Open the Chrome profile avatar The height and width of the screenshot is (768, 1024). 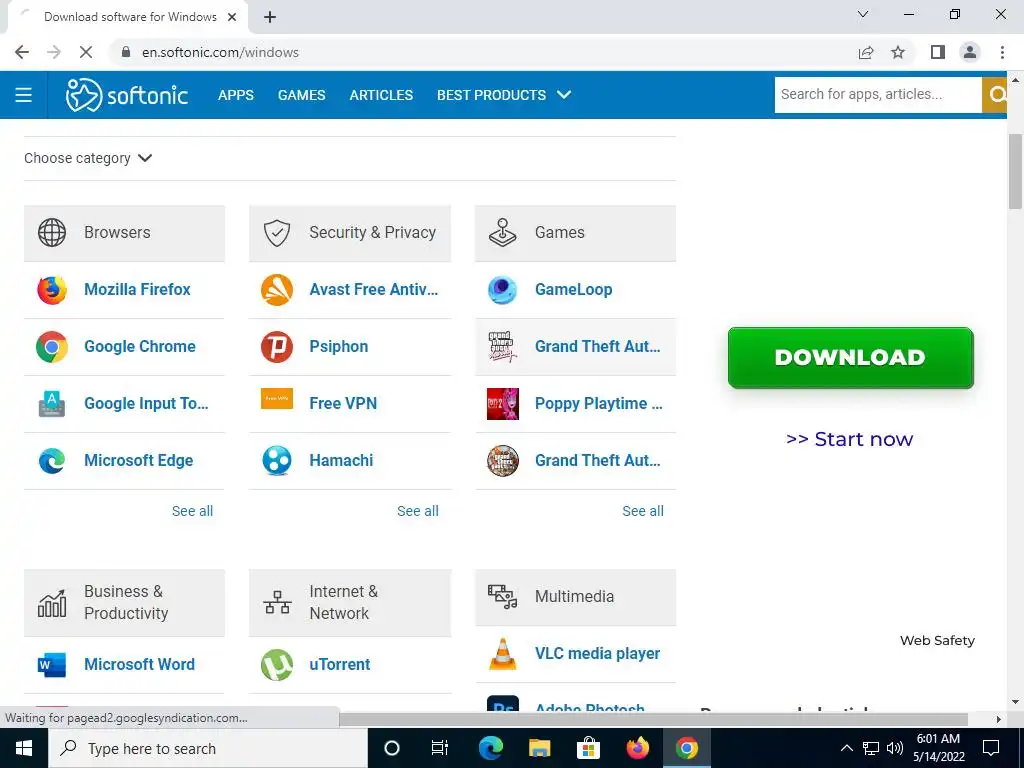point(970,52)
